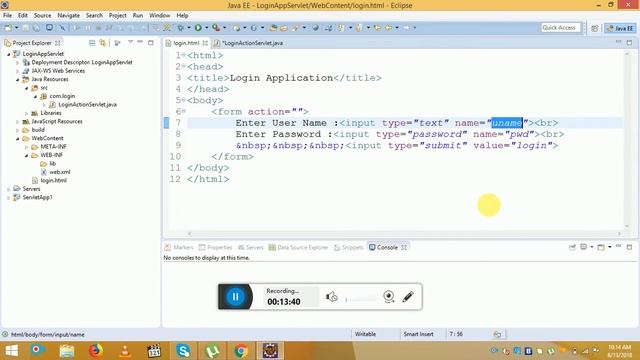Viewport: 640px width, 360px height.
Task: Click Link with Editor icon in Project Explorer
Action: pos(102,43)
